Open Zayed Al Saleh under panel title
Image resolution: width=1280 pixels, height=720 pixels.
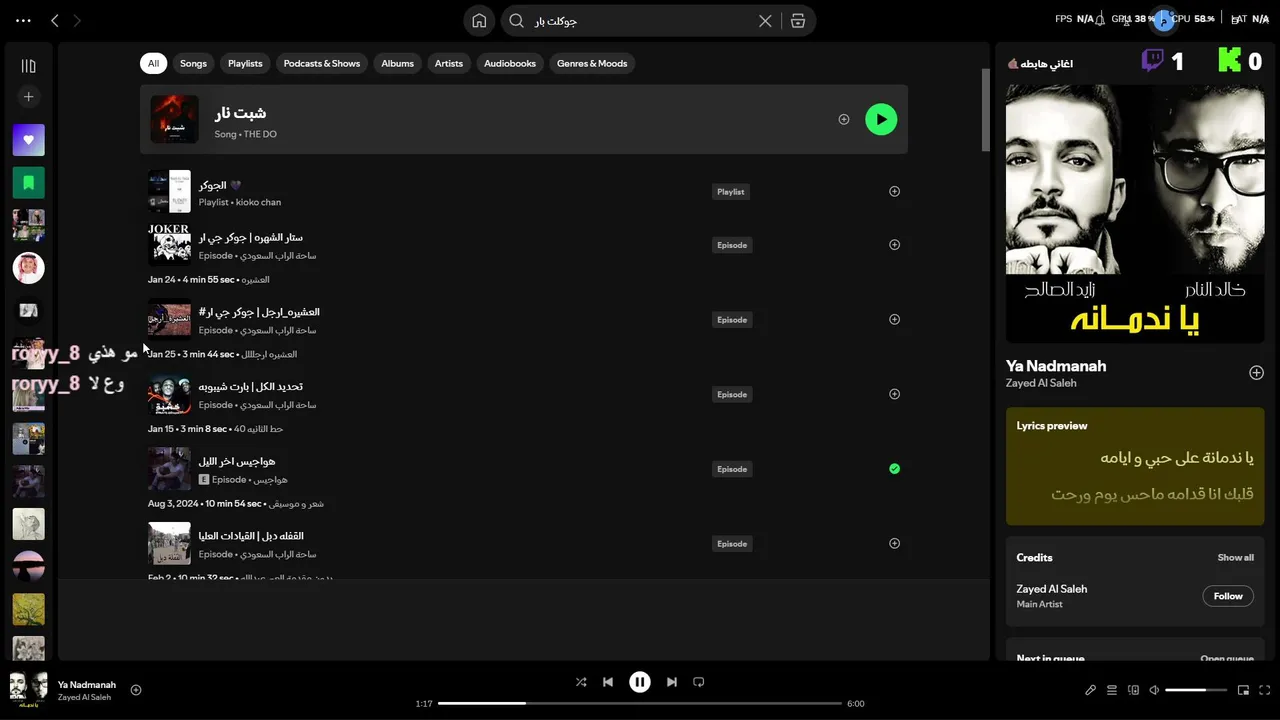tap(1041, 383)
